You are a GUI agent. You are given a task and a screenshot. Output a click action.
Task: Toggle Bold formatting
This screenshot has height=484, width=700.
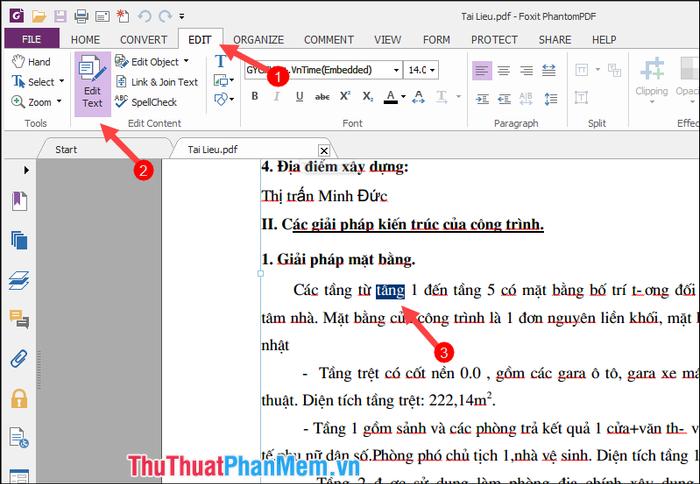[255, 96]
